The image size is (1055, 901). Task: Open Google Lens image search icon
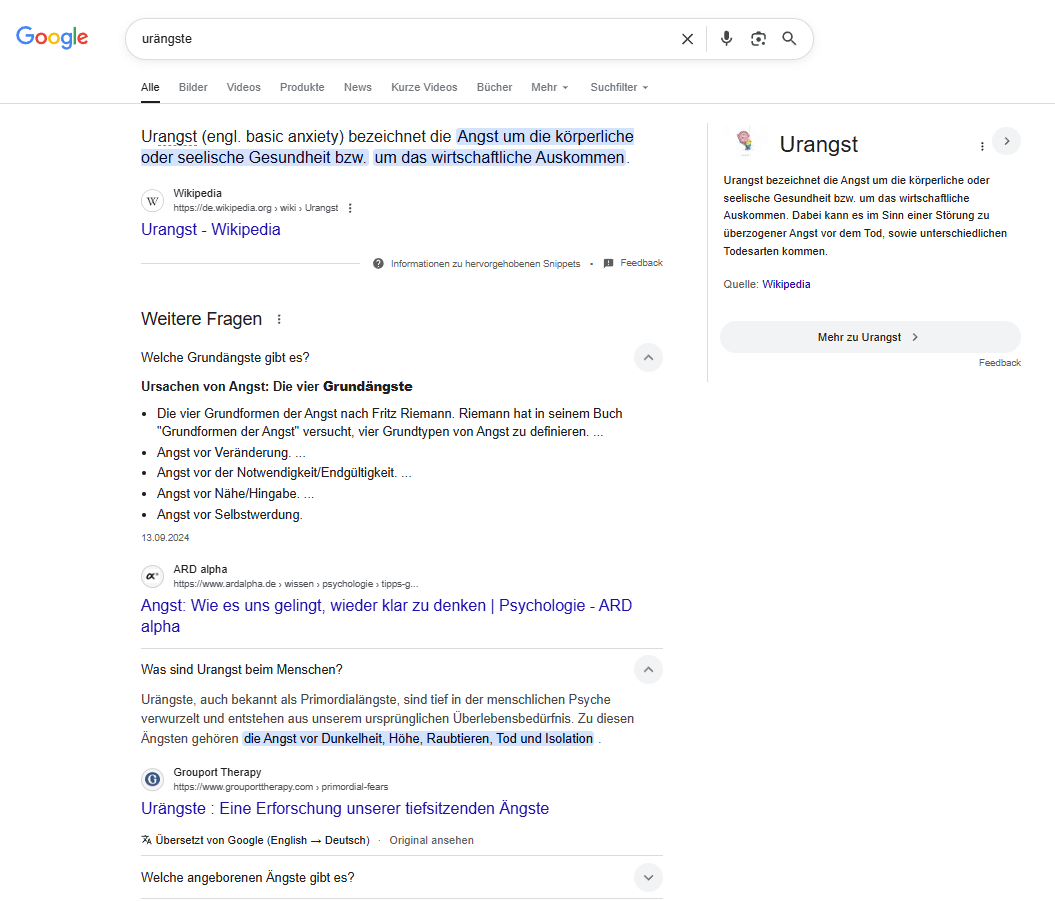[758, 39]
